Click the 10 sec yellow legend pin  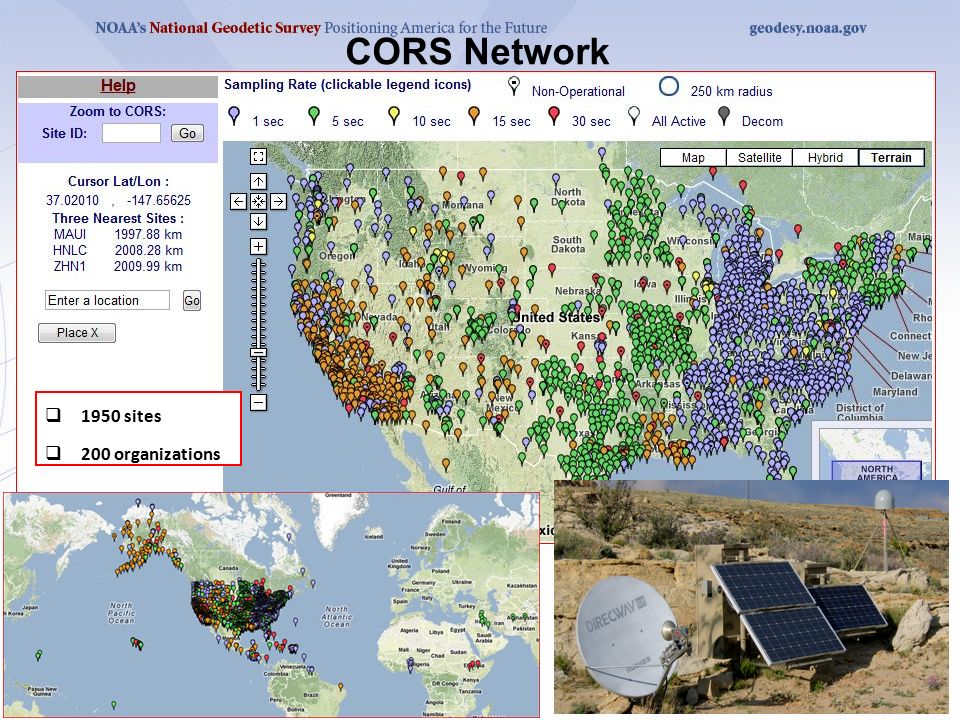point(394,116)
